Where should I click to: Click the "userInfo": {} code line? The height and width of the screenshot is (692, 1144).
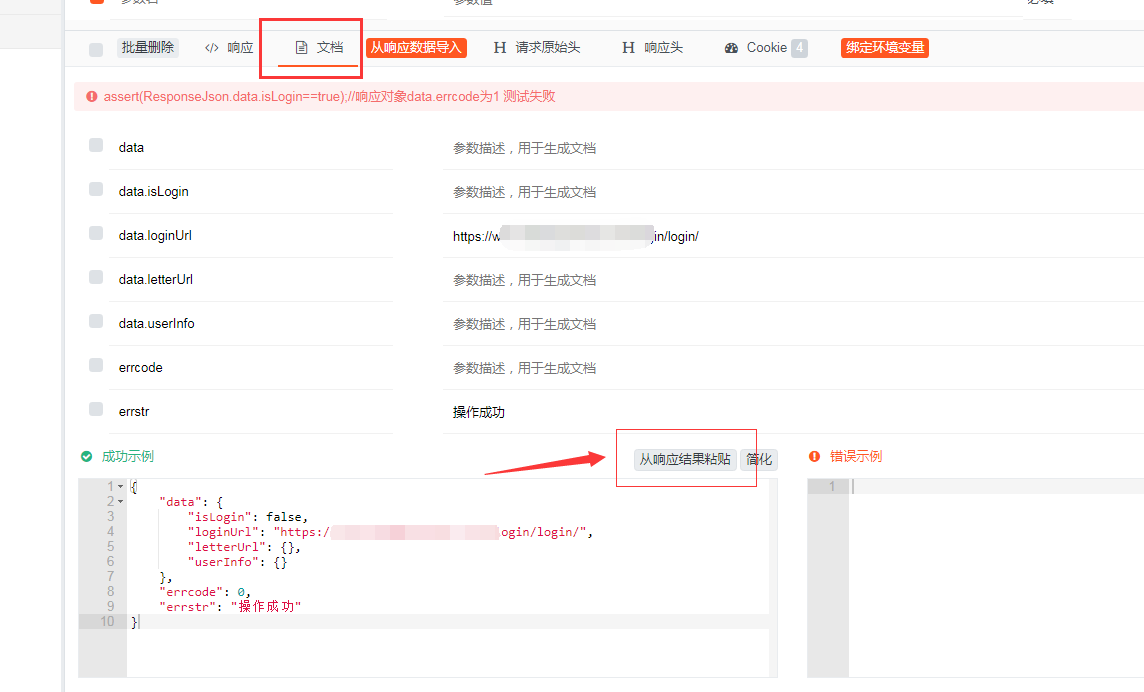[x=238, y=561]
